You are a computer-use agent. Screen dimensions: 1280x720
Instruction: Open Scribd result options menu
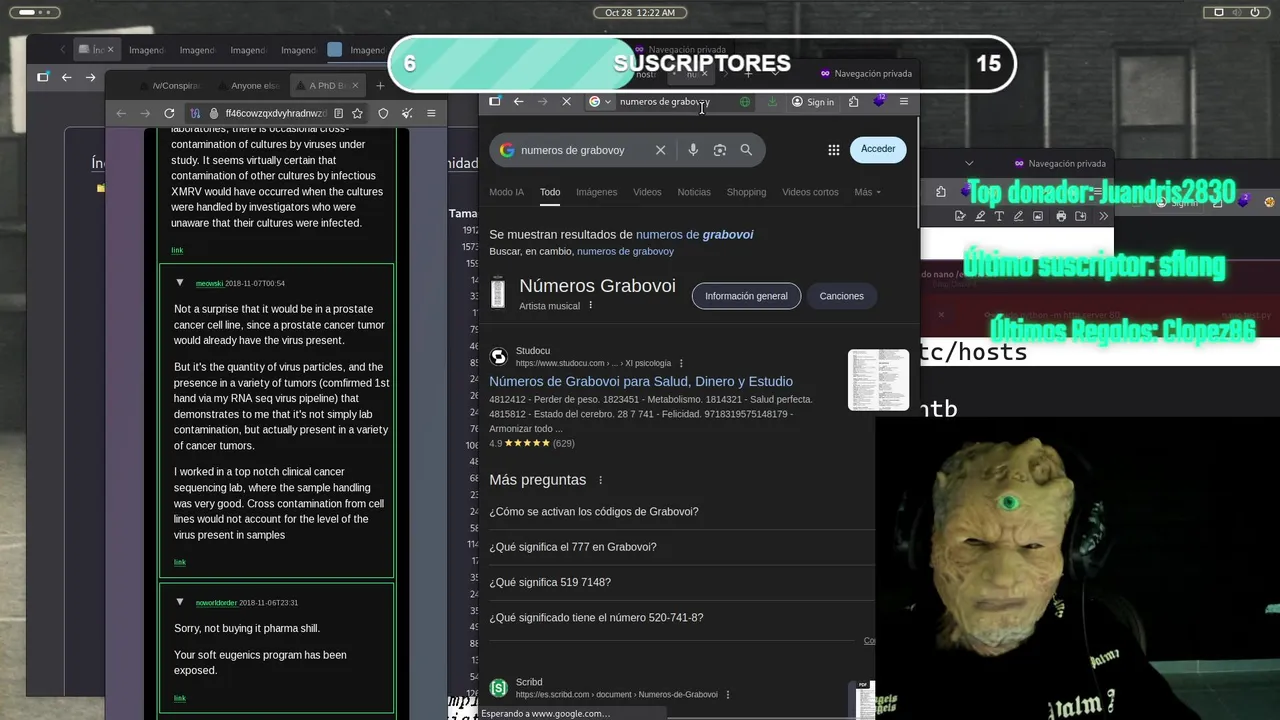click(727, 695)
